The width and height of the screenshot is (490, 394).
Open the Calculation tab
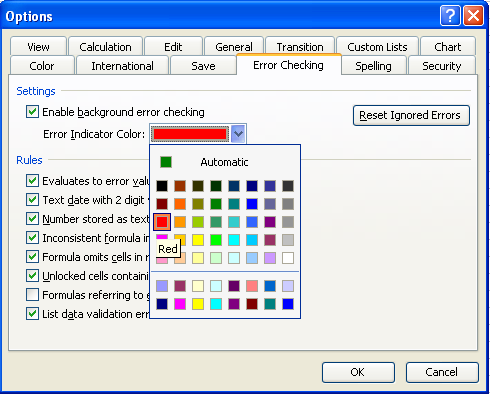point(105,47)
